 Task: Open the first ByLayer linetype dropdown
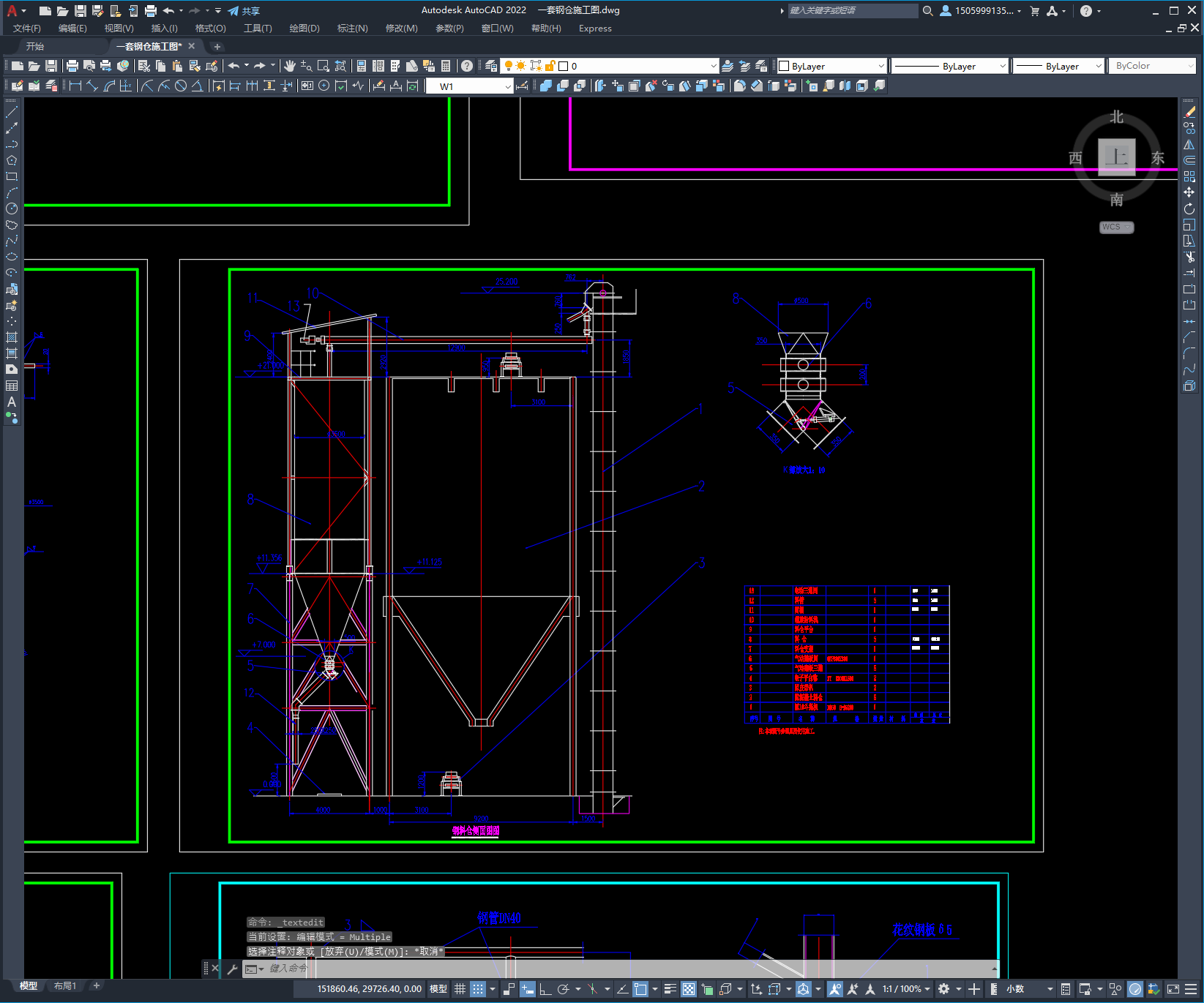[x=950, y=66]
